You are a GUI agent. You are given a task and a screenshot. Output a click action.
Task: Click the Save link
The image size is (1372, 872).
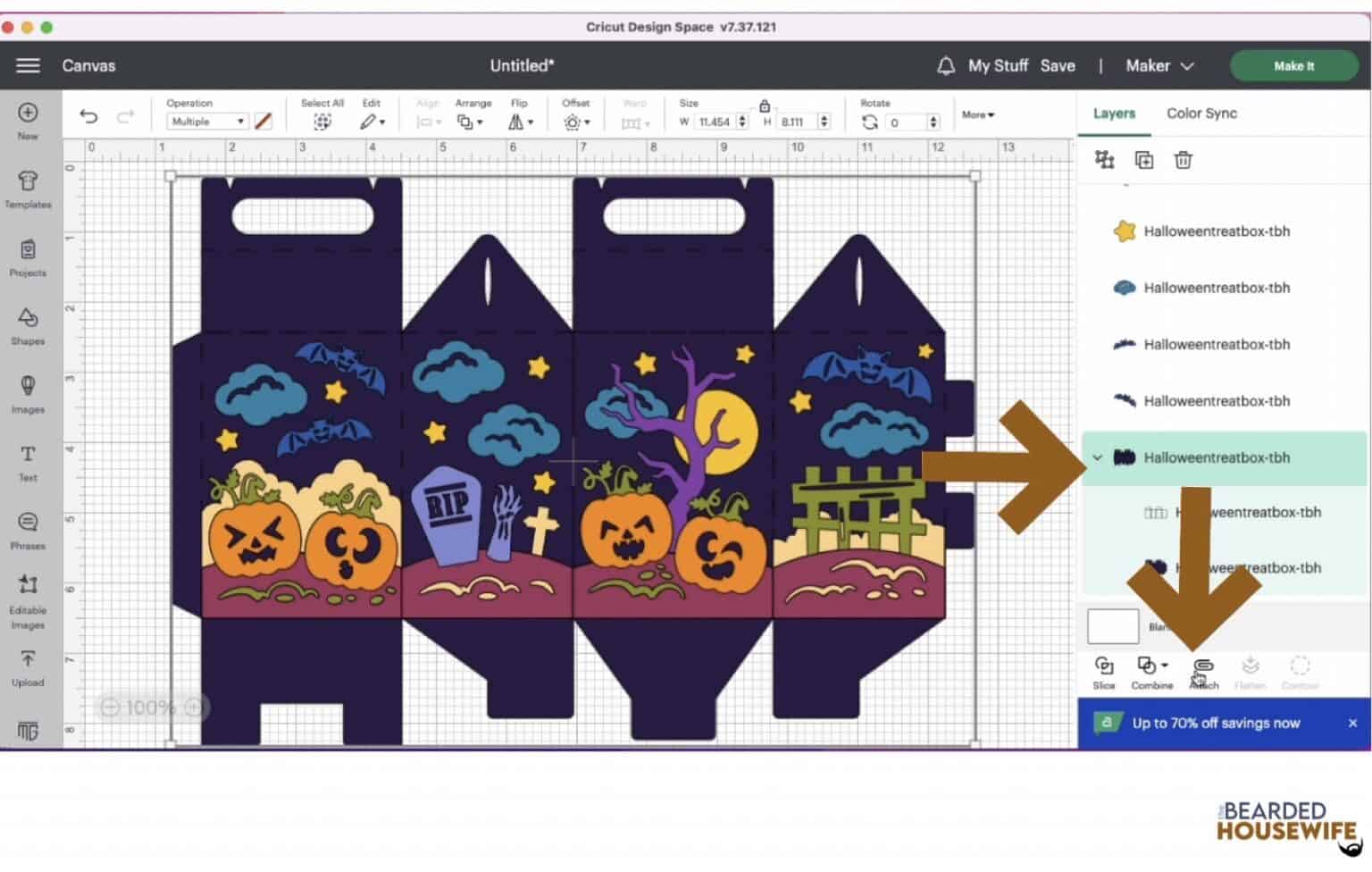tap(1058, 65)
